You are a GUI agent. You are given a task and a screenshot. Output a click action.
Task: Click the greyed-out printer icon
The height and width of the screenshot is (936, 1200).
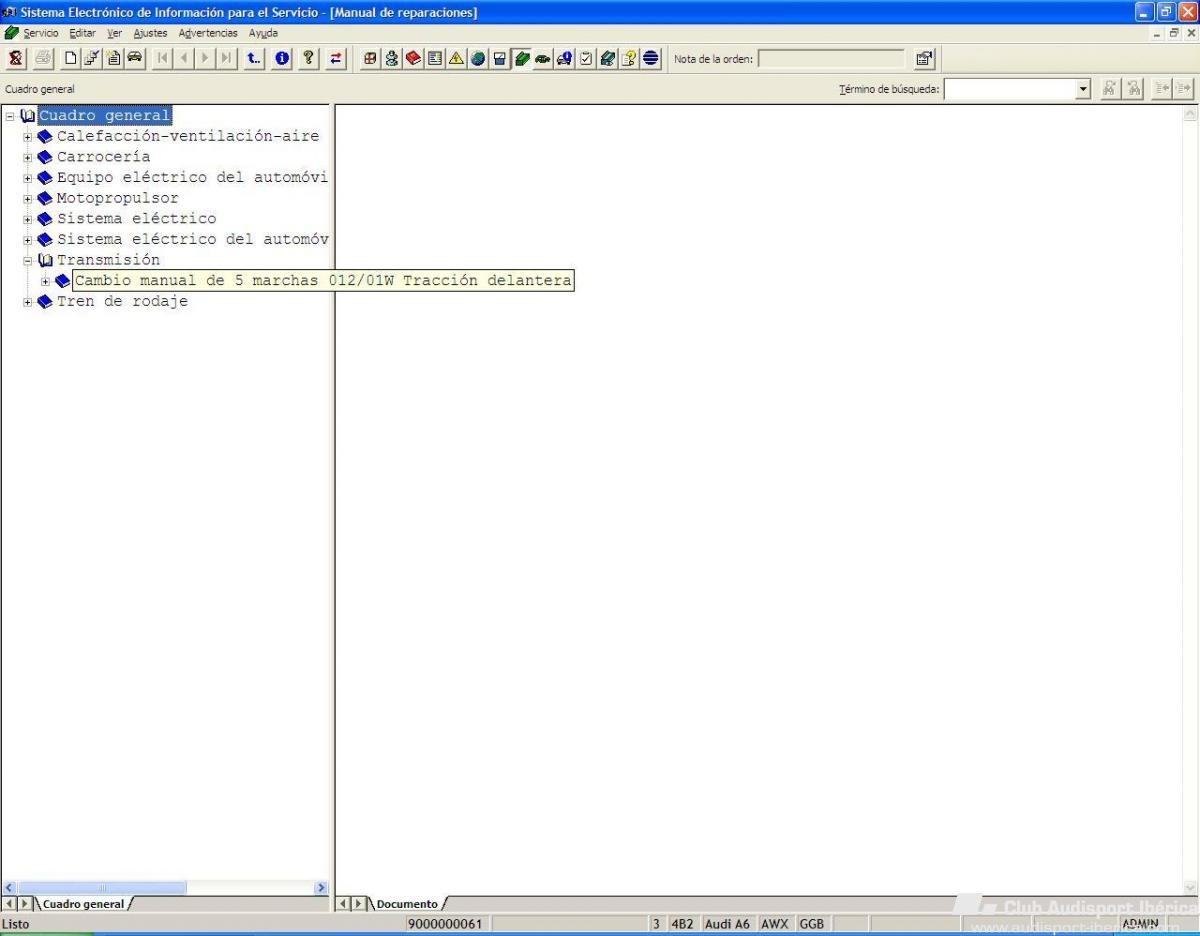click(x=43, y=58)
